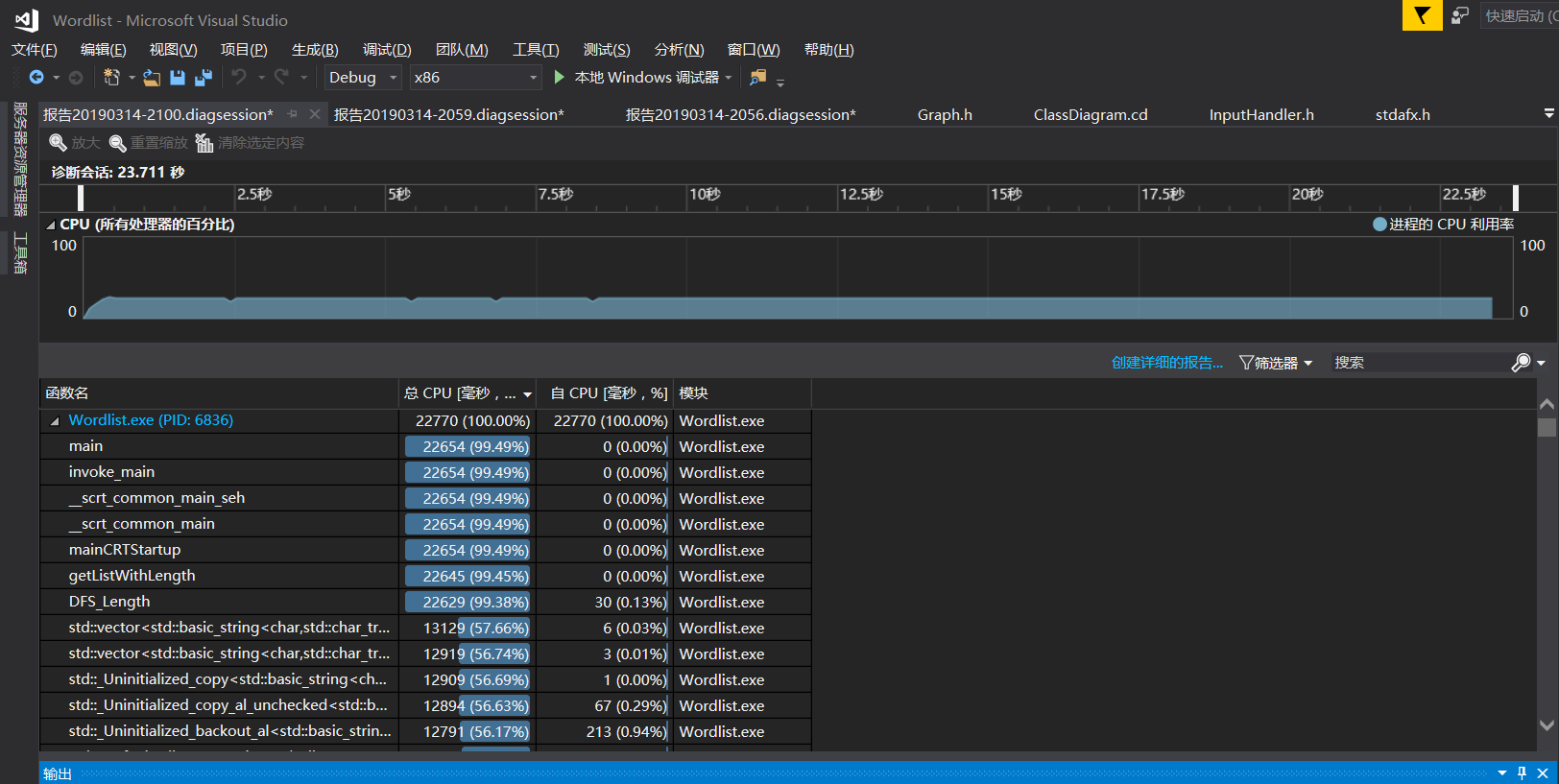Click the Find in Files toolbar icon
1559x784 pixels.
(x=758, y=77)
